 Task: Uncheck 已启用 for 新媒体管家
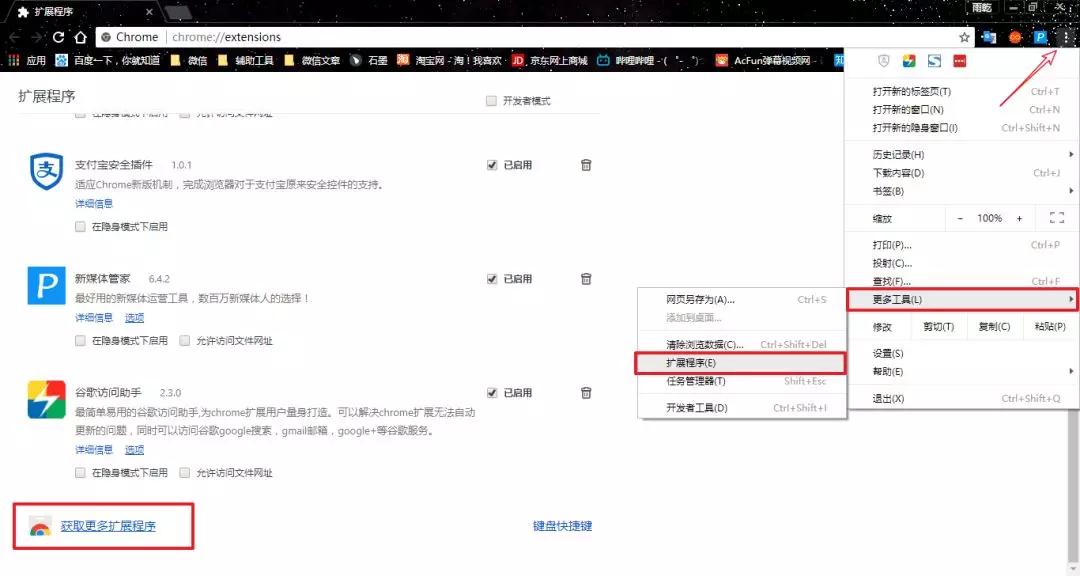(x=492, y=278)
